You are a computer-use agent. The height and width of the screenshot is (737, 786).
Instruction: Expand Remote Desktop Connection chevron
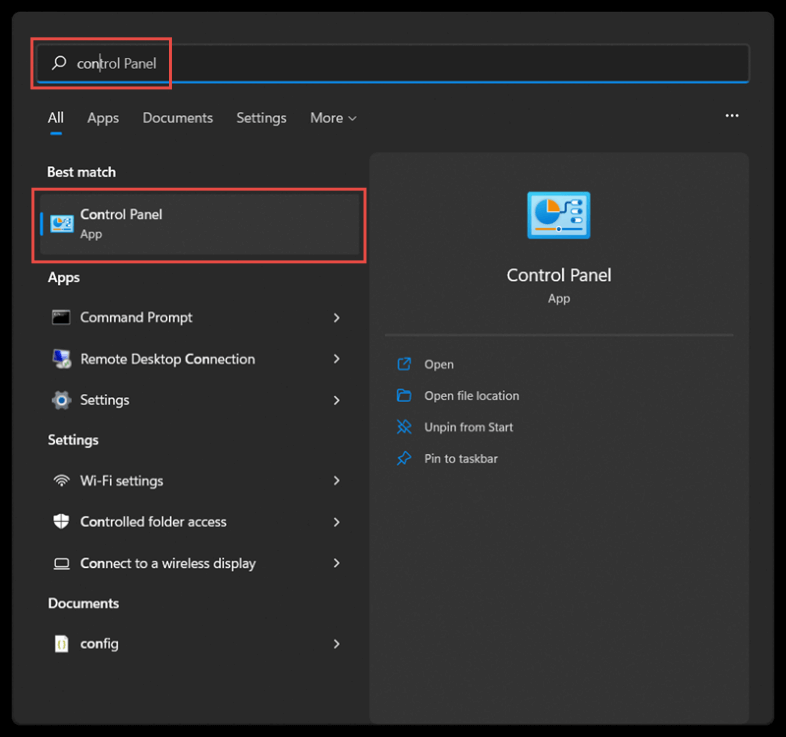point(337,359)
